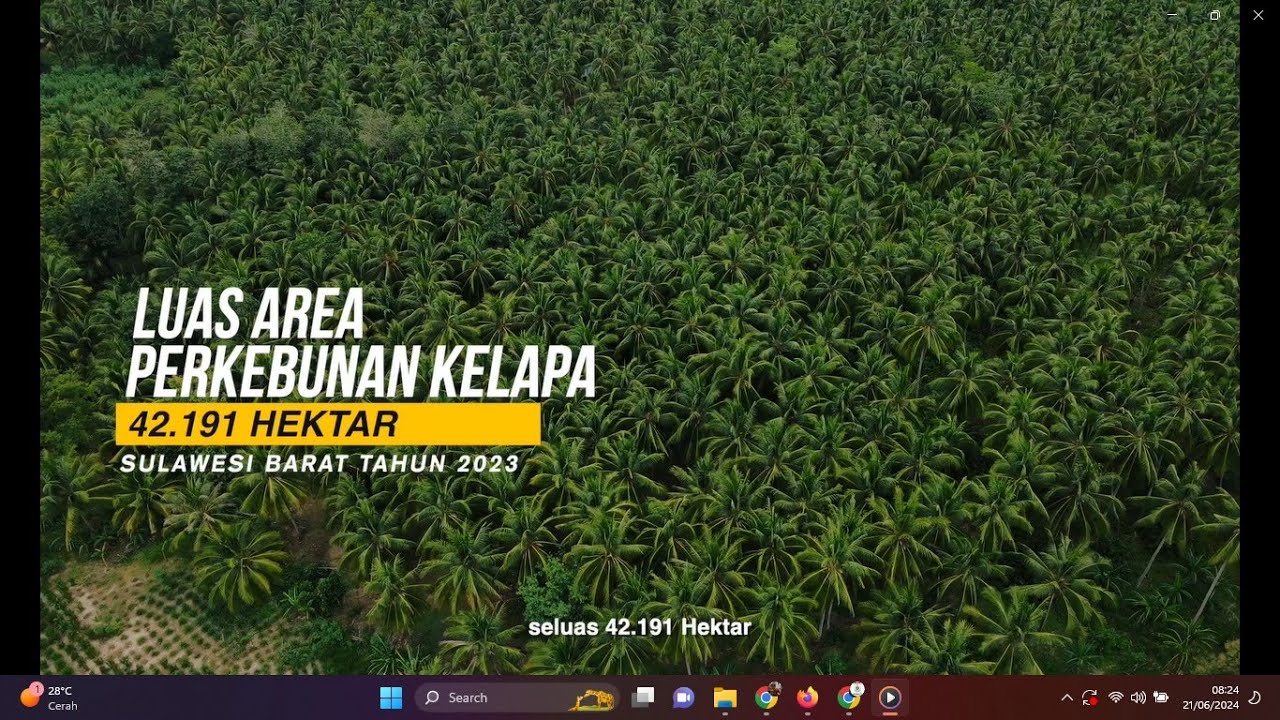1280x720 pixels.
Task: Click the 'PERKEBUNAN KELAPA' heading text
Action: pos(361,372)
